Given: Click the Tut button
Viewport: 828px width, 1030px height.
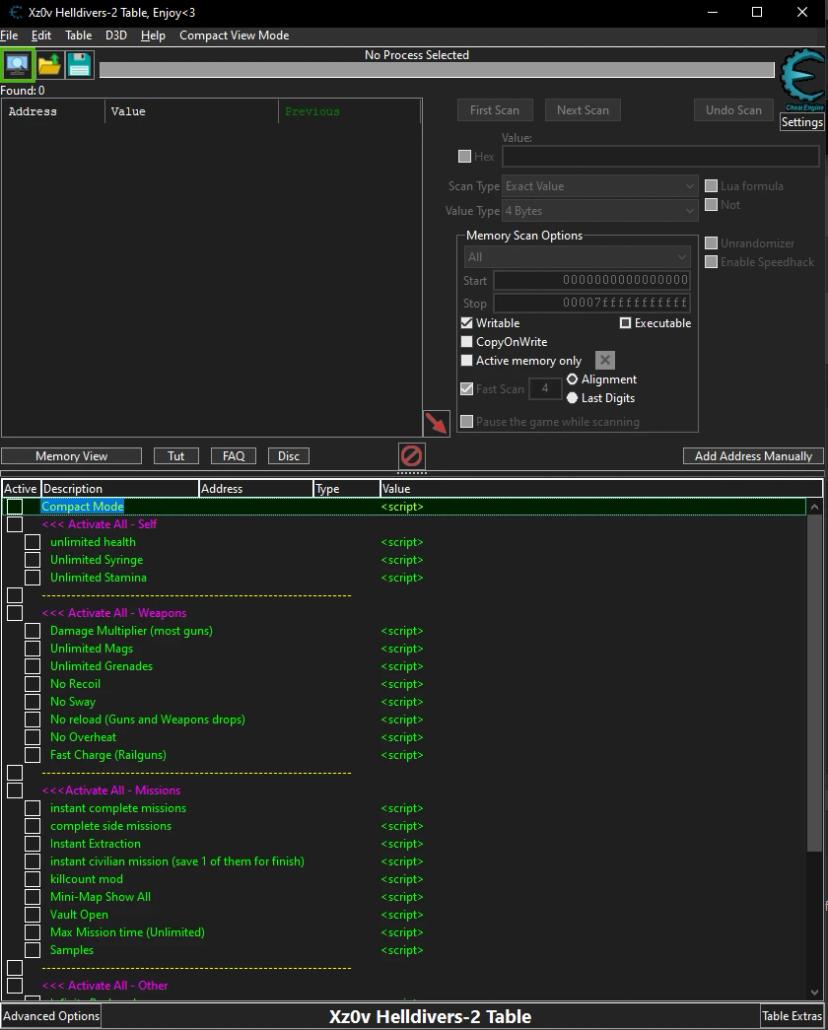Looking at the screenshot, I should pos(176,456).
